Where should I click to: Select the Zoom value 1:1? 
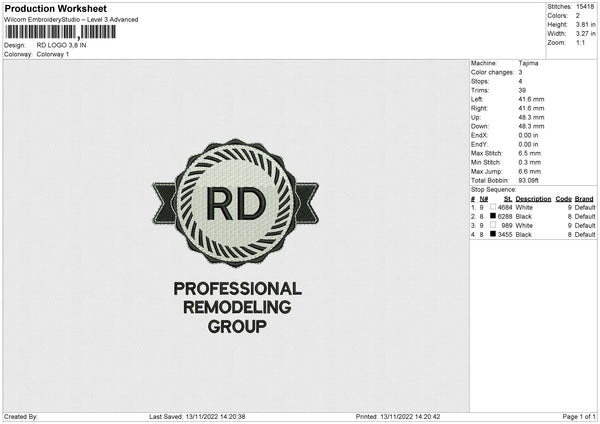click(580, 42)
